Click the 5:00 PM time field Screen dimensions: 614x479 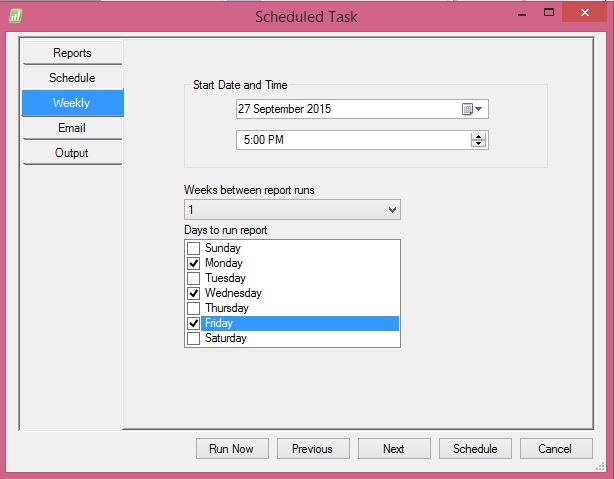click(350, 140)
